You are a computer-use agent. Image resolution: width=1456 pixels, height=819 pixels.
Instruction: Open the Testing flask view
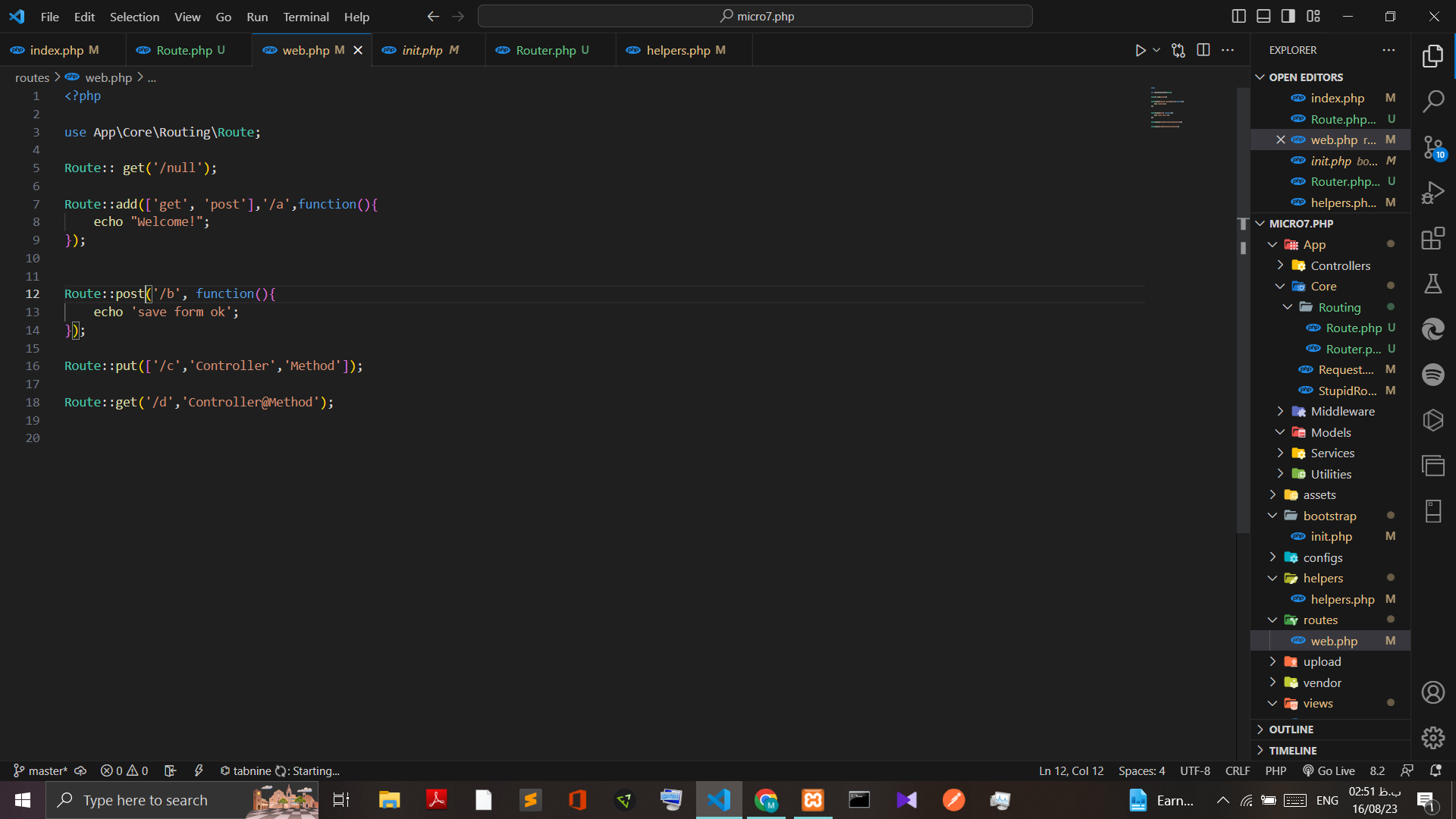pos(1432,284)
